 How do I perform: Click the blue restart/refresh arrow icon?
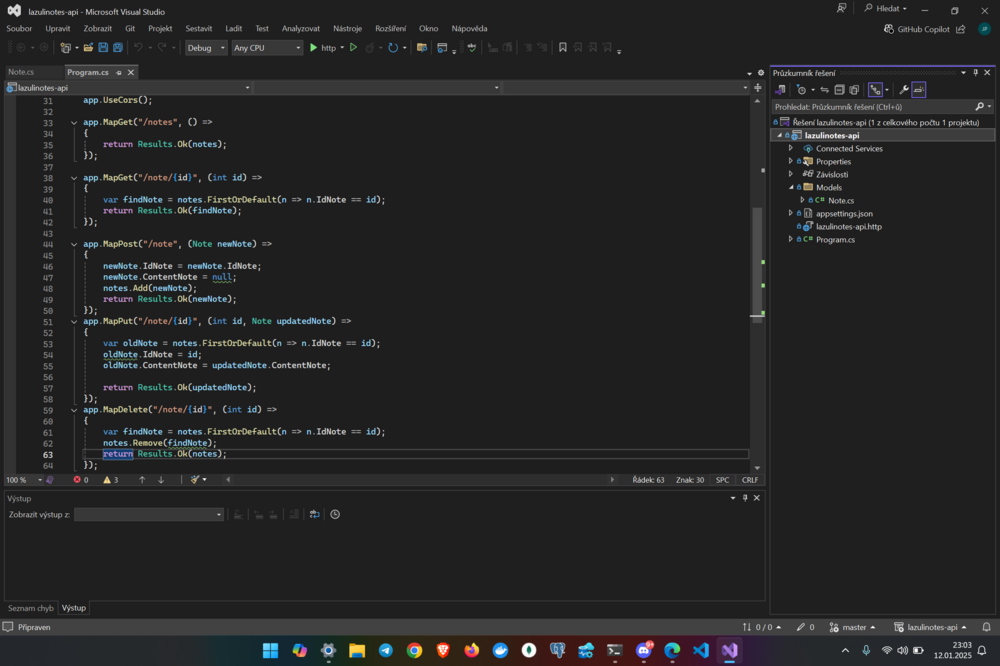393,48
